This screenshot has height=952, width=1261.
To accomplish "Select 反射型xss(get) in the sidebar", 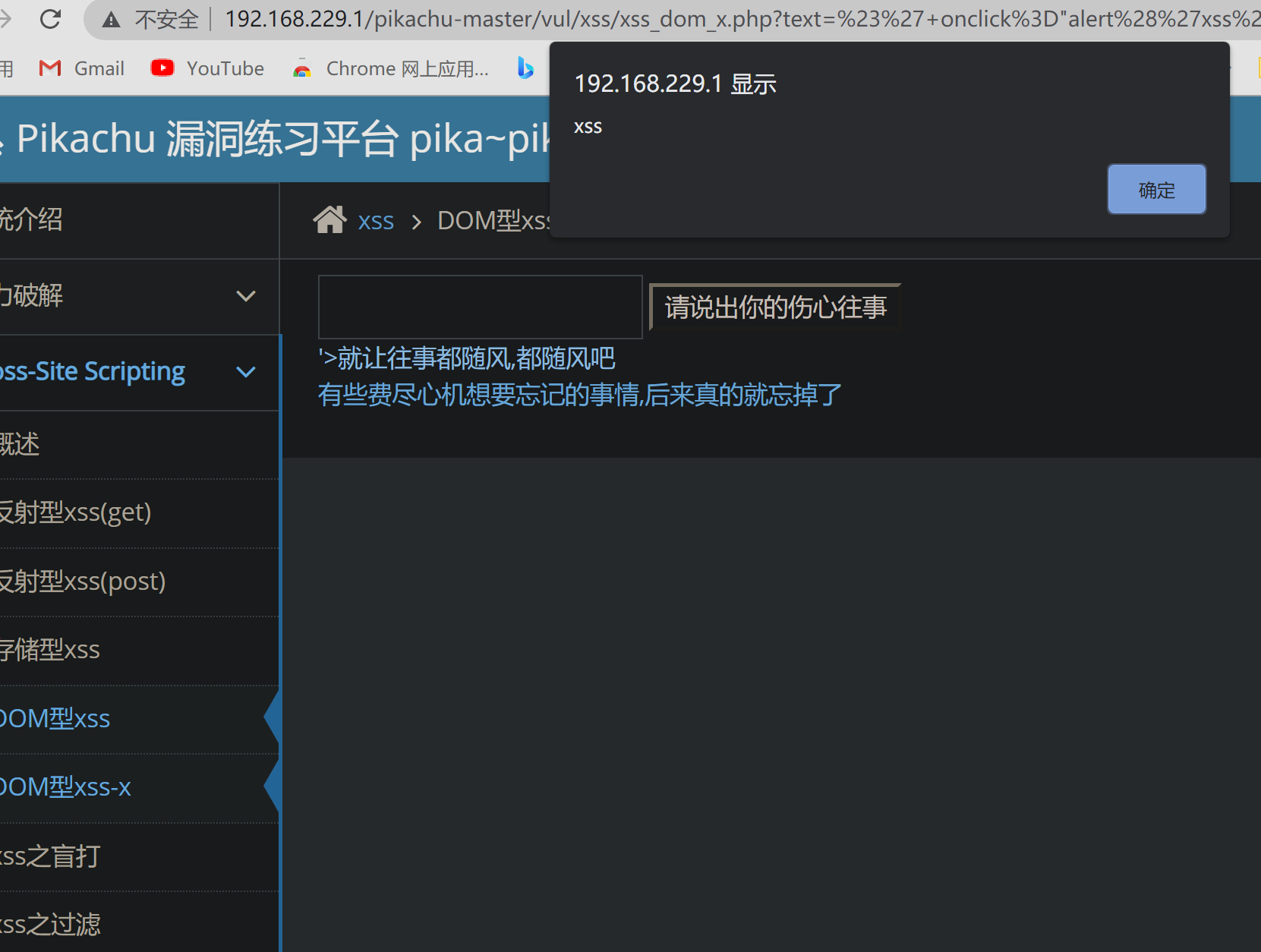I will pos(76,512).
